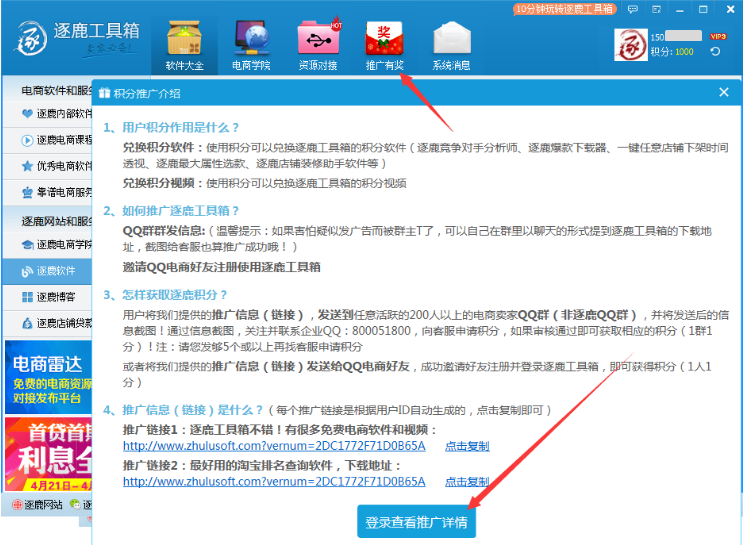The image size is (745, 545).
Task: Click the first zhulusoft.com promo link
Action: point(274,446)
